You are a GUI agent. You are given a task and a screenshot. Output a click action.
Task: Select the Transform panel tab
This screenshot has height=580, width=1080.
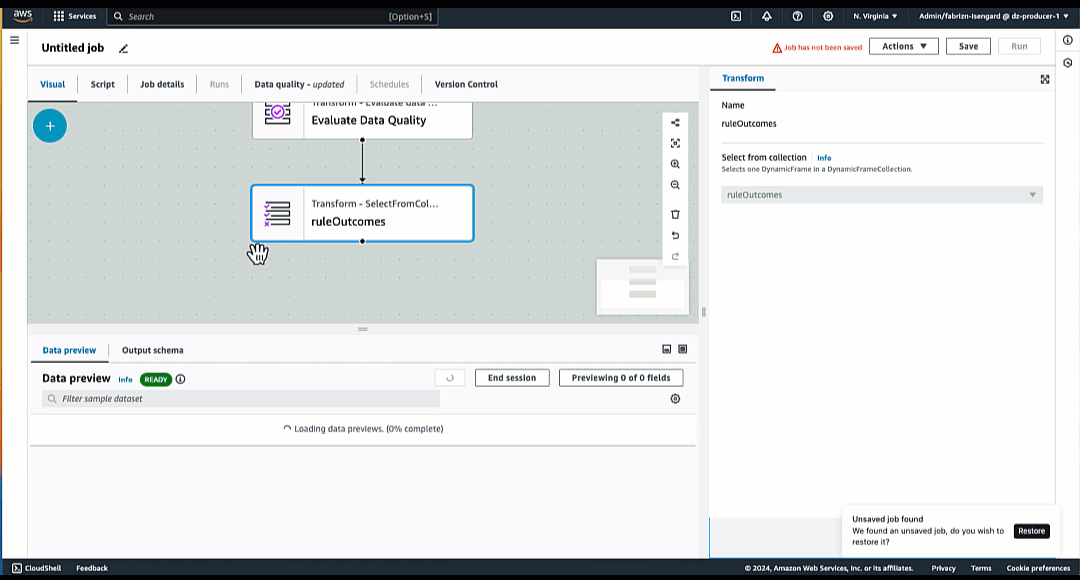pyautogui.click(x=742, y=79)
